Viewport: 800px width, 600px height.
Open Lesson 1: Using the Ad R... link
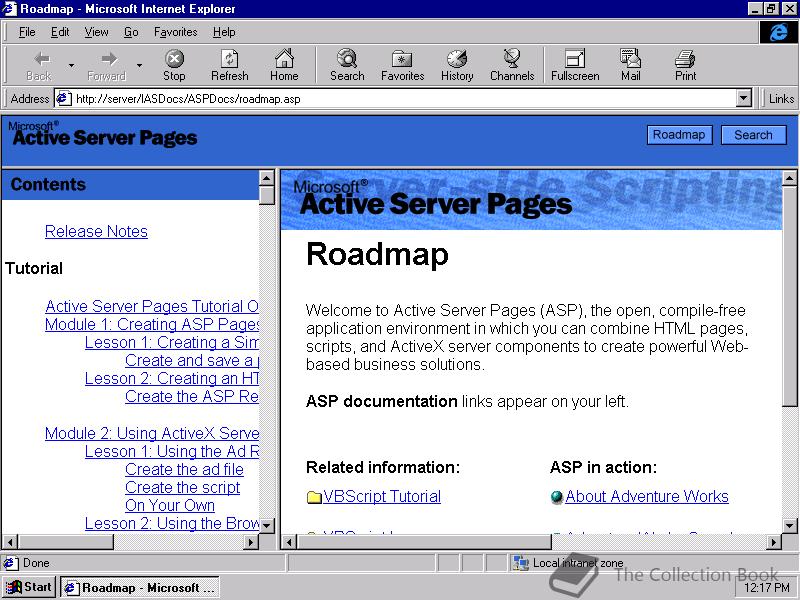172,451
